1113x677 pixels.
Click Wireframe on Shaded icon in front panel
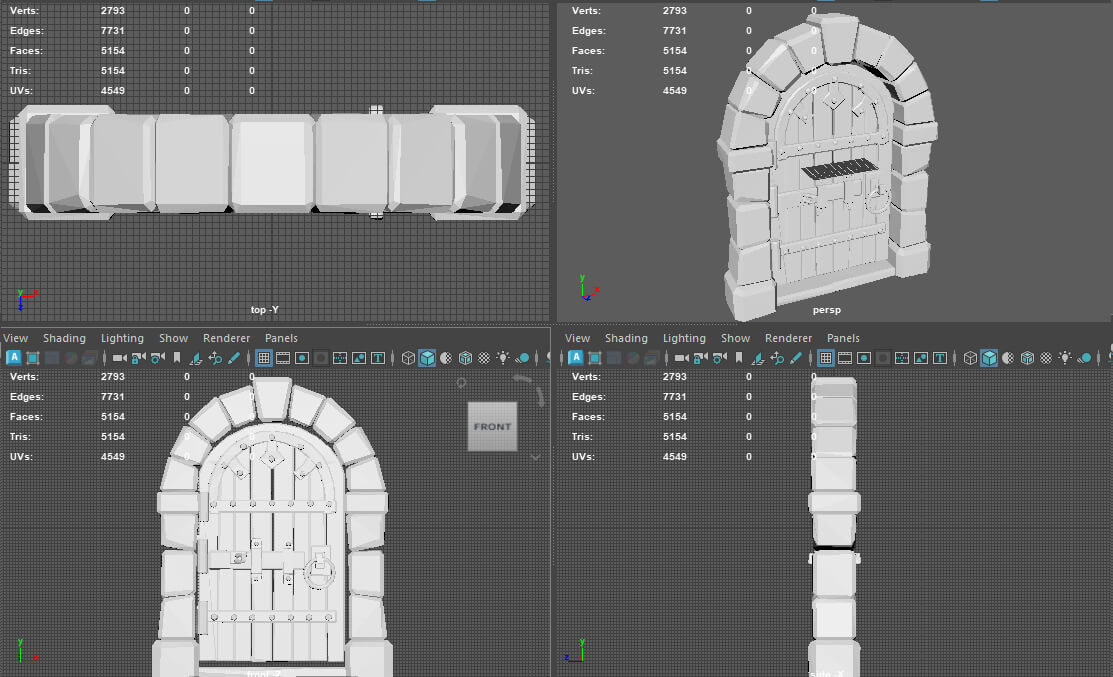coord(466,358)
